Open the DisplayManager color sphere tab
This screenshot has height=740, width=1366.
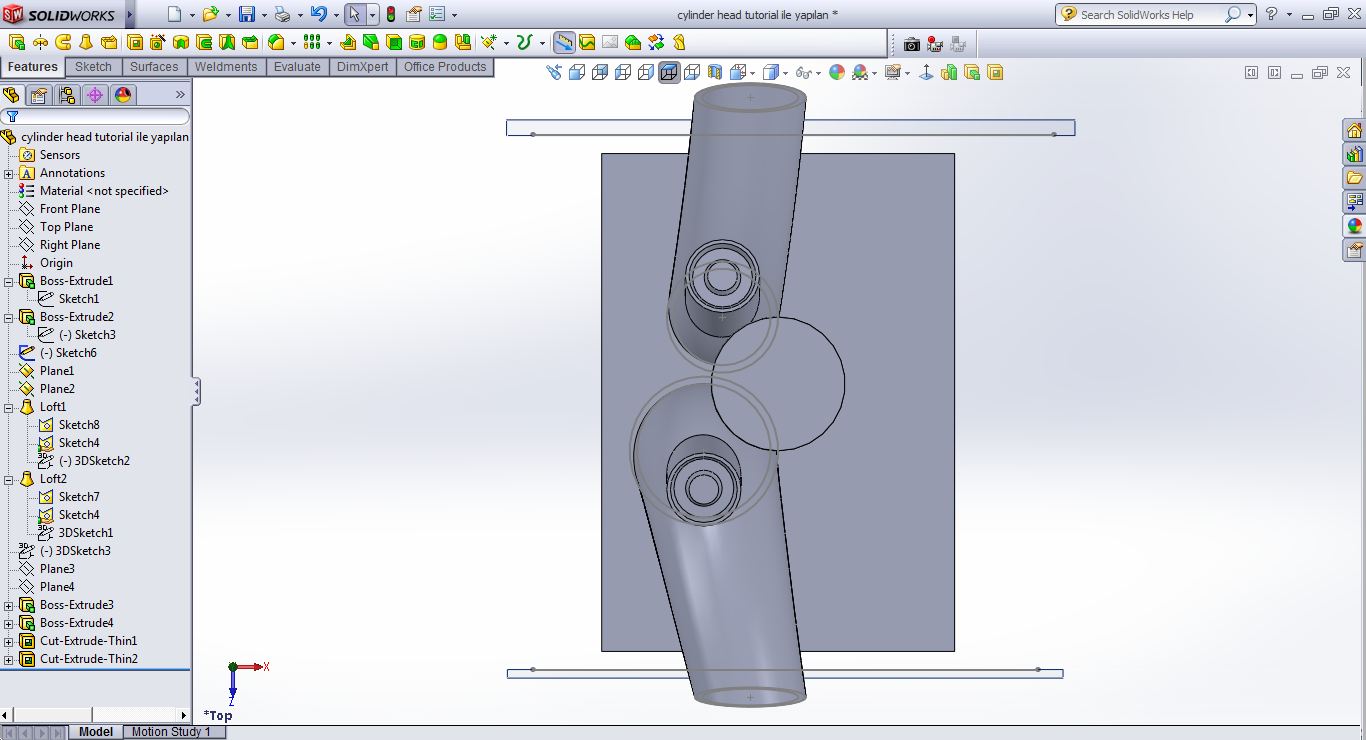[123, 95]
